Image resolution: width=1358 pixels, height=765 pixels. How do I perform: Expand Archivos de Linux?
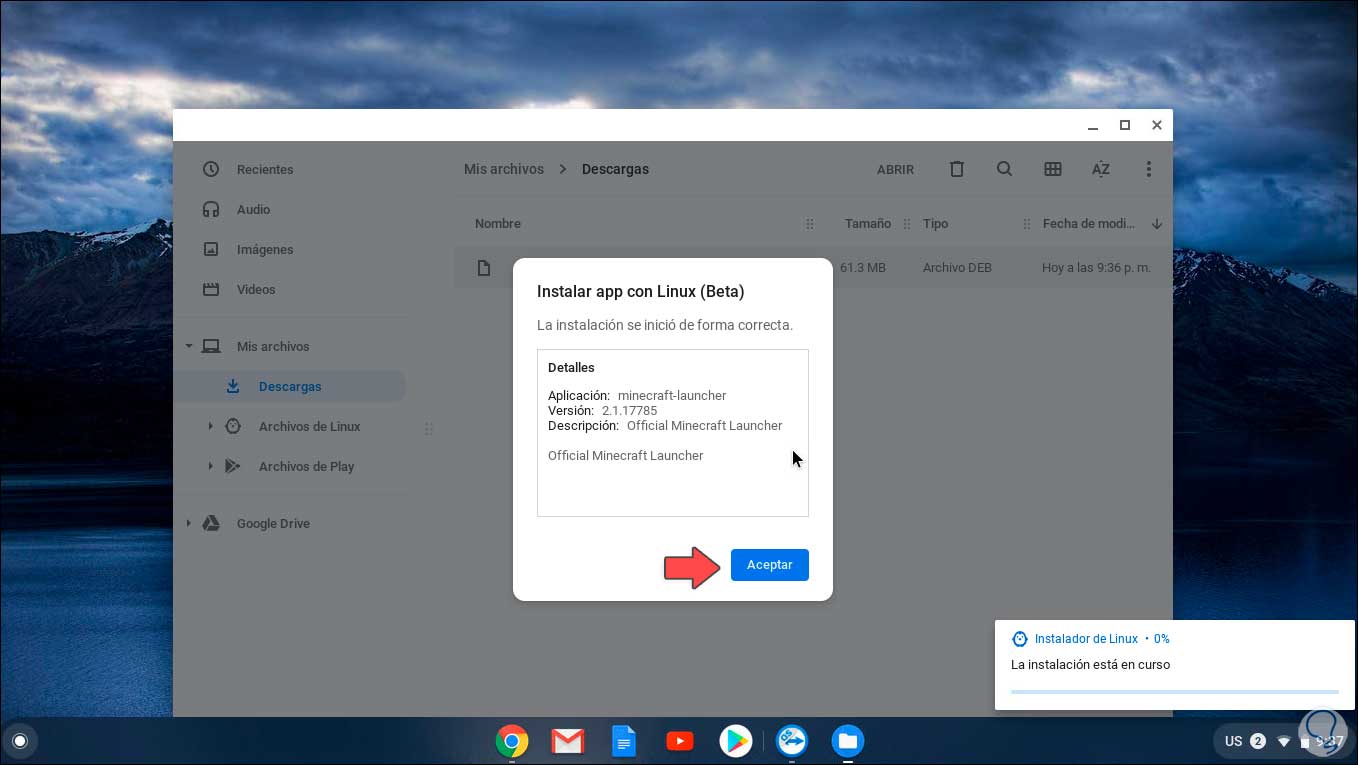(x=210, y=426)
